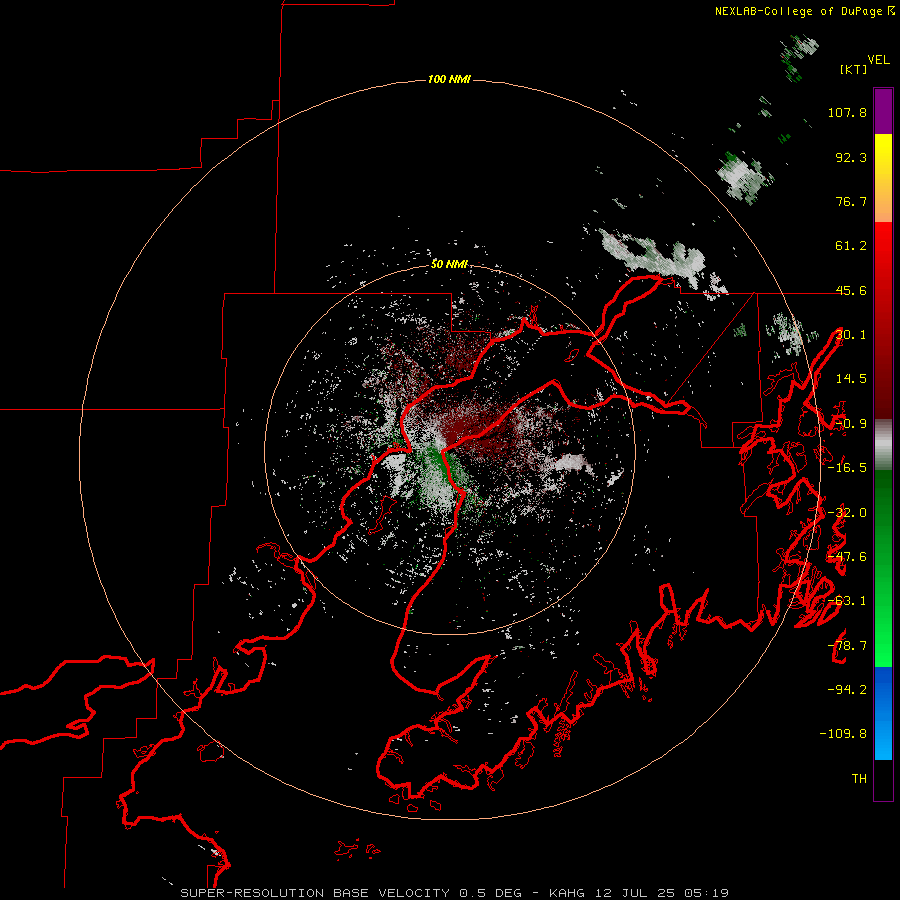Click the 92.3 legend value
This screenshot has width=900, height=900.
(851, 157)
